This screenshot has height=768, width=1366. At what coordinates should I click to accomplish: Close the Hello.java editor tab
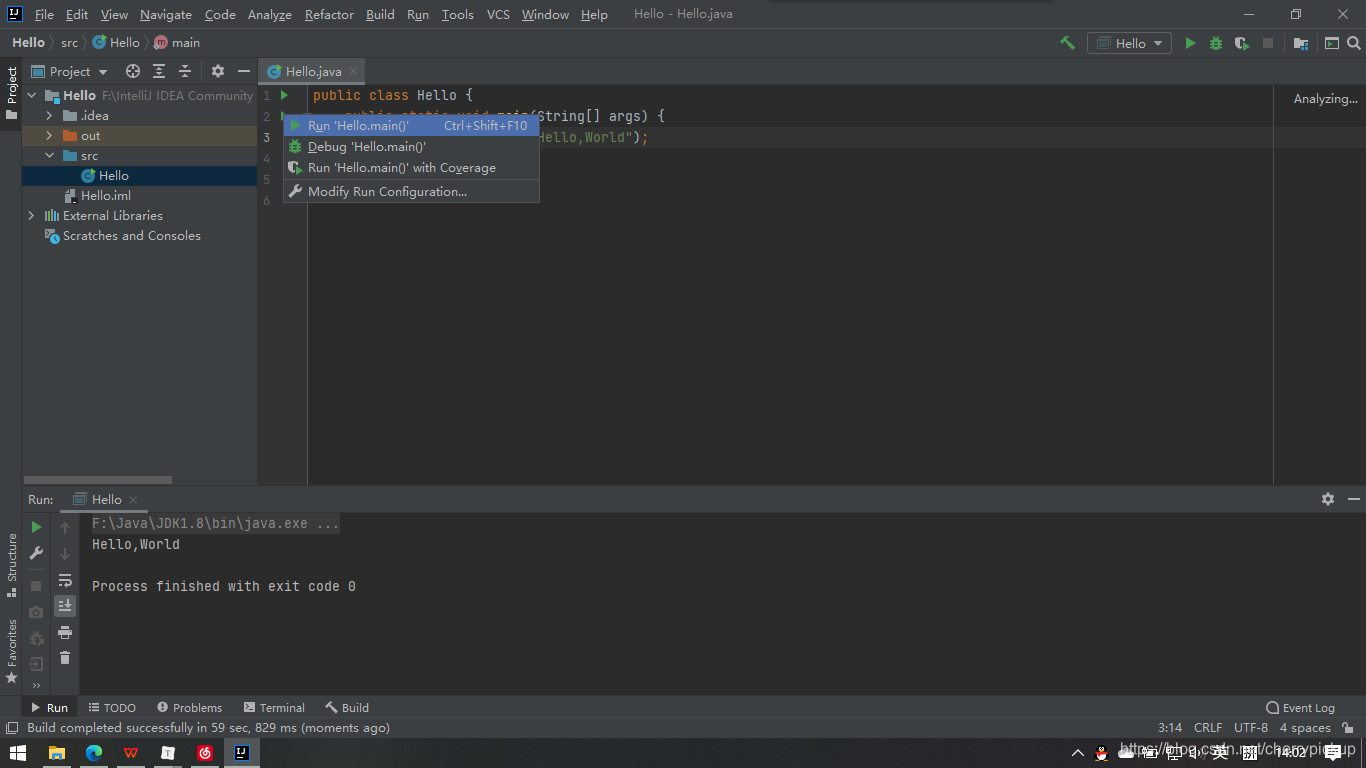pyautogui.click(x=354, y=72)
